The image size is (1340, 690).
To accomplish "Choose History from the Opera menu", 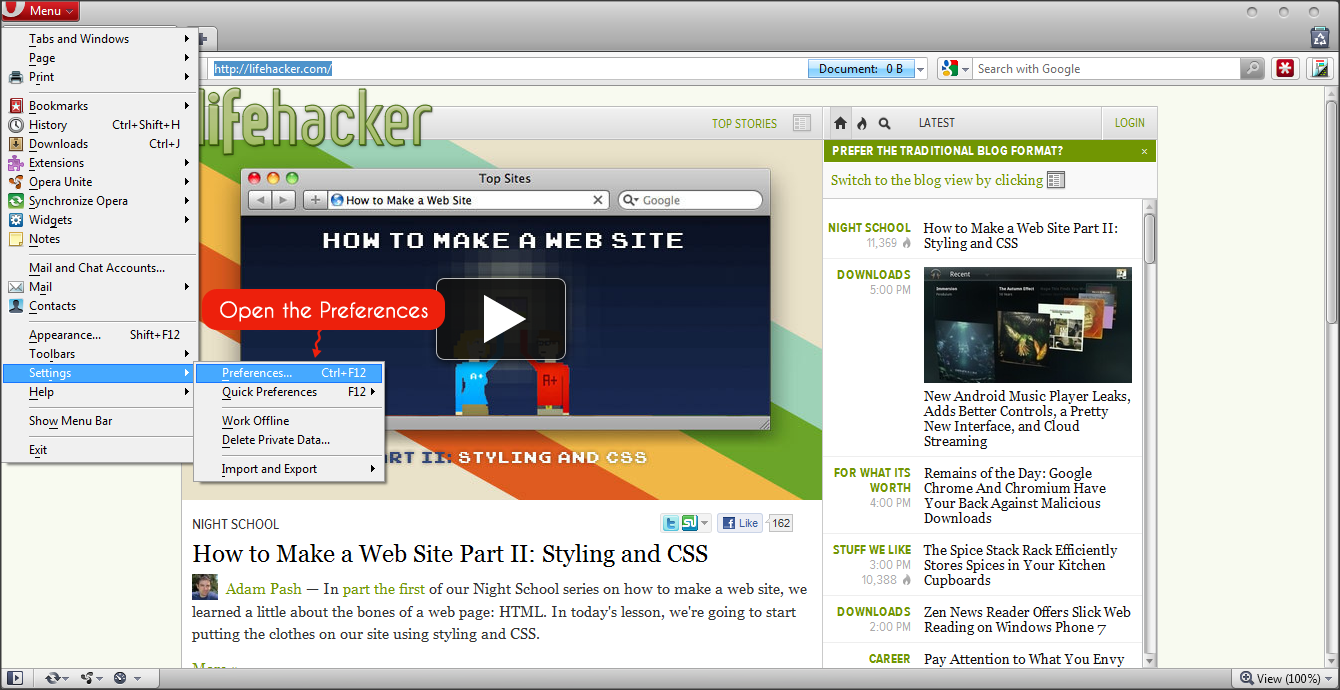I will pos(98,125).
